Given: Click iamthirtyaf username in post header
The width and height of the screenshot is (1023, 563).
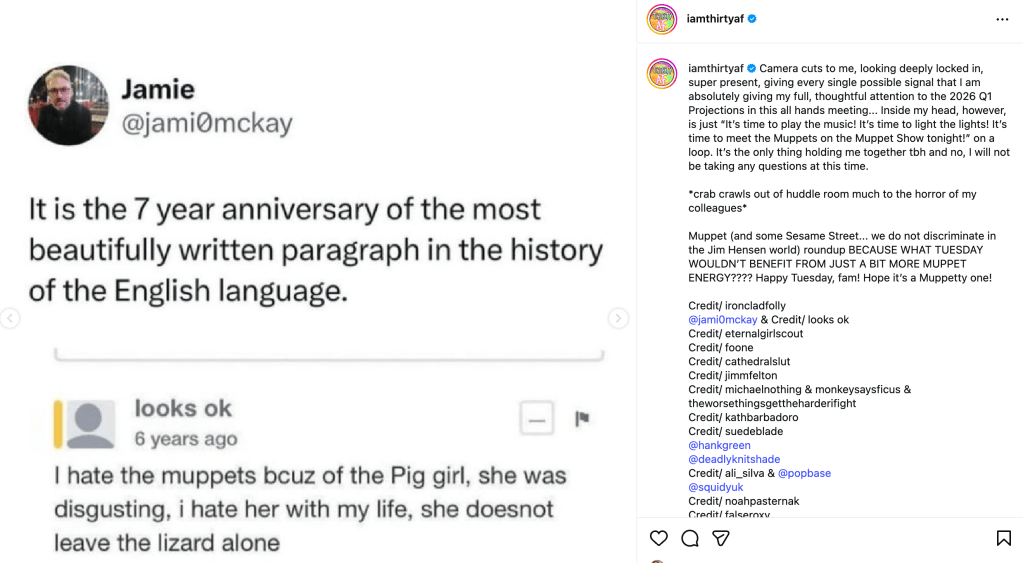Looking at the screenshot, I should click(x=715, y=19).
